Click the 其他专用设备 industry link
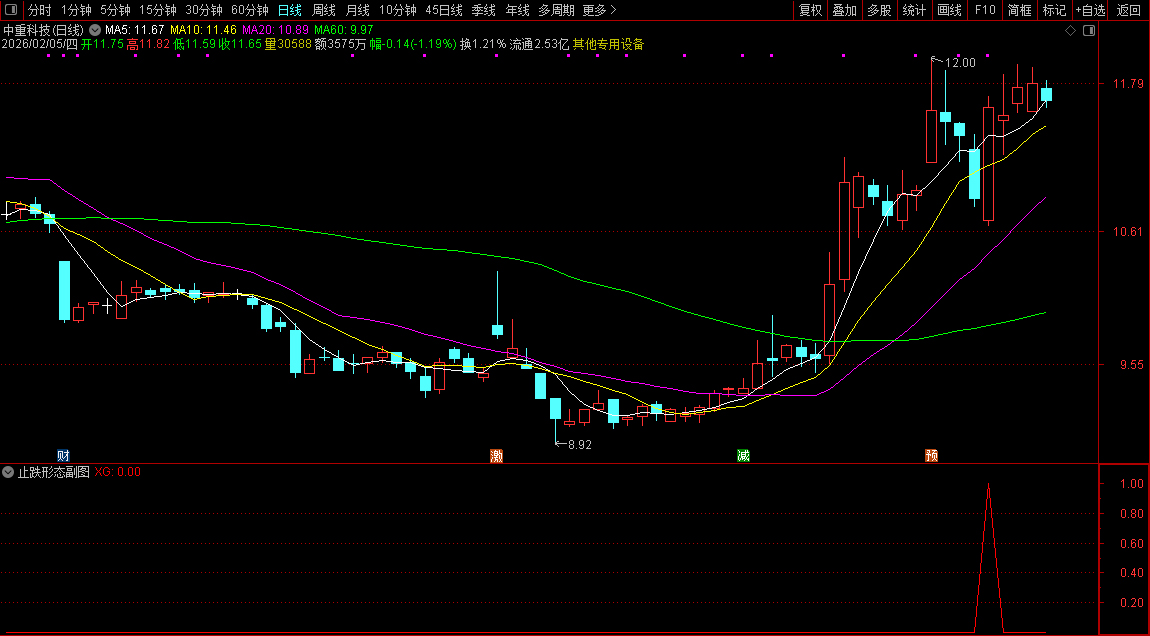The height and width of the screenshot is (636, 1150). pyautogui.click(x=608, y=44)
